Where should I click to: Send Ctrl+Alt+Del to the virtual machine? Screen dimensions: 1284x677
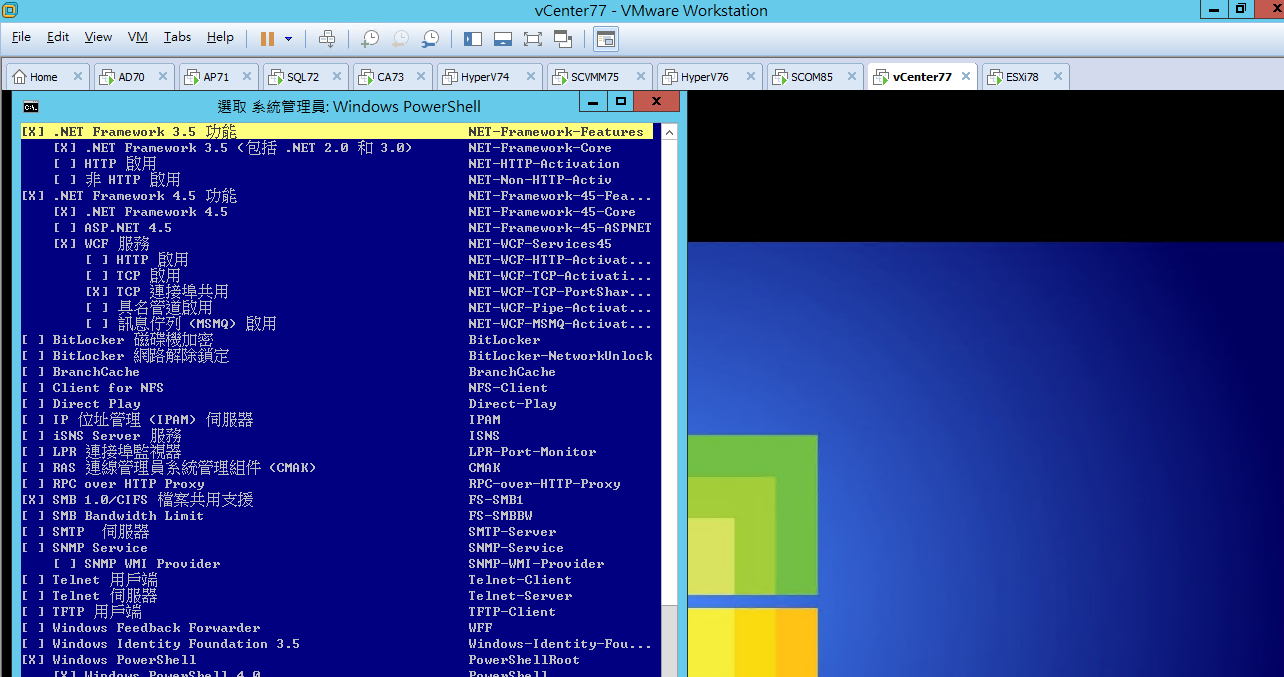[x=327, y=39]
